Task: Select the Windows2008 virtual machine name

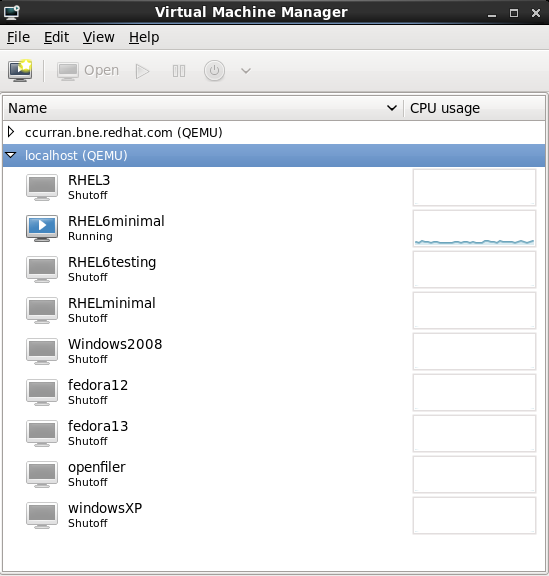Action: (115, 344)
